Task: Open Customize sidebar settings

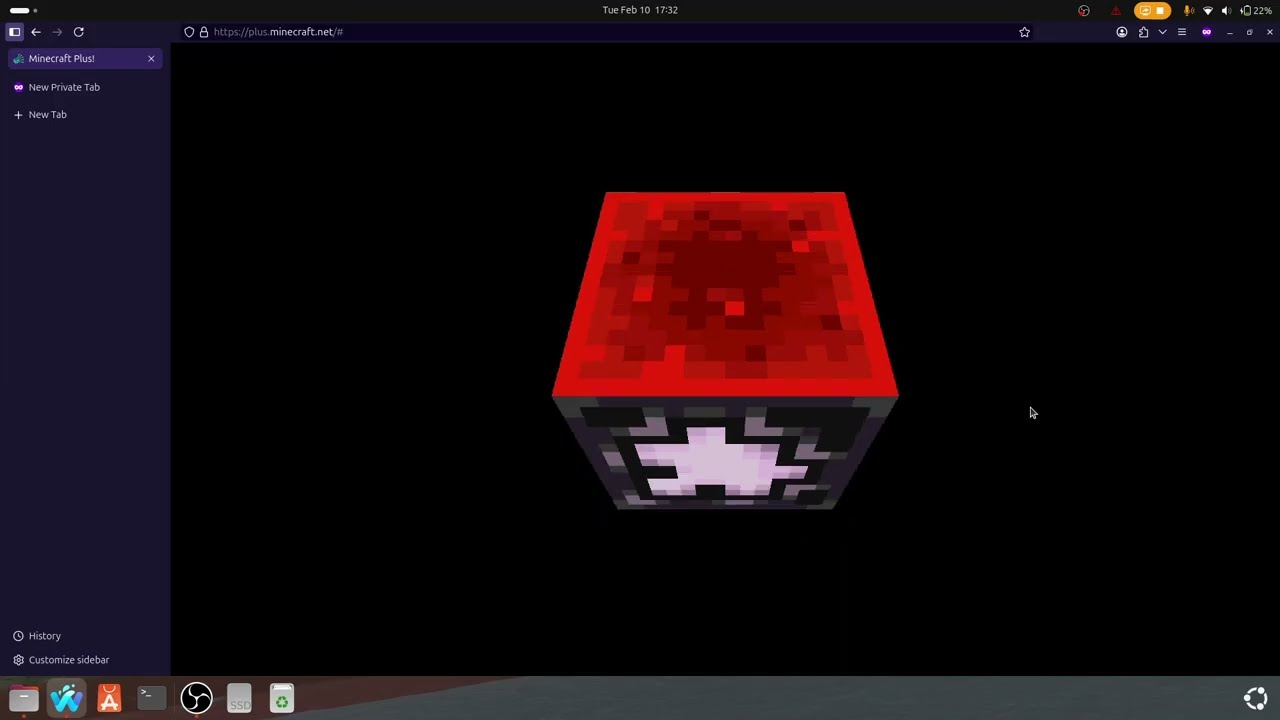Action: click(61, 660)
